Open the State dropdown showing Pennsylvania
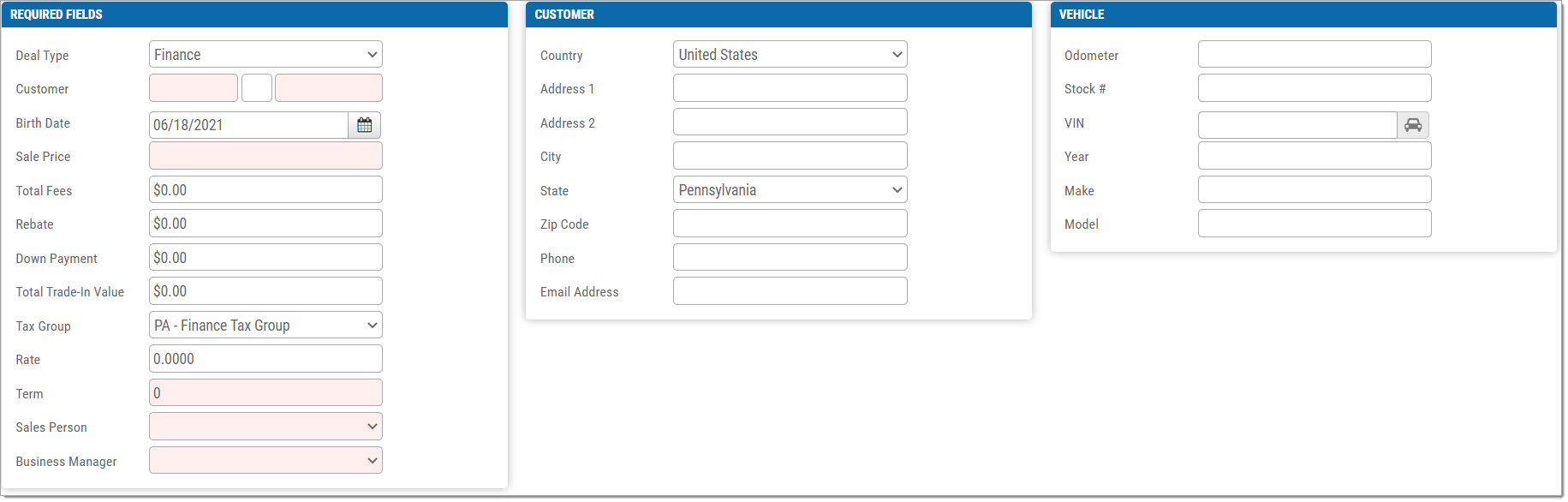 click(790, 189)
